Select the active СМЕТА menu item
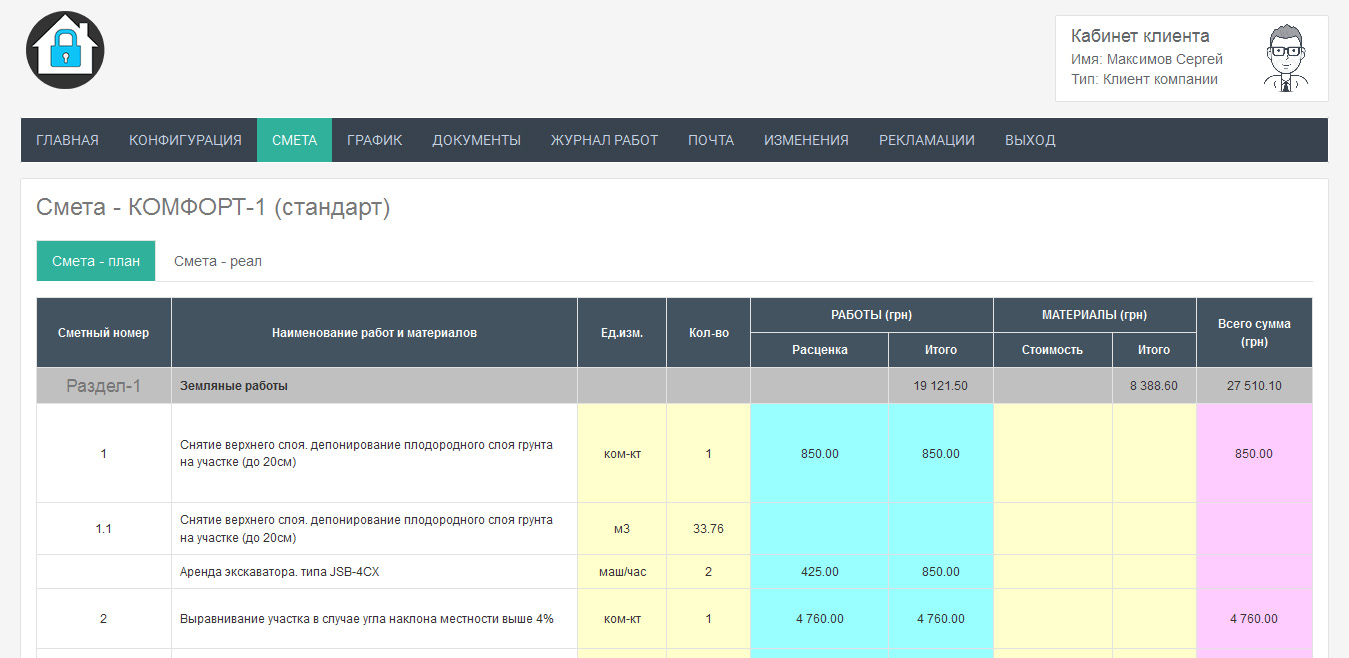The width and height of the screenshot is (1349, 658). pyautogui.click(x=294, y=140)
